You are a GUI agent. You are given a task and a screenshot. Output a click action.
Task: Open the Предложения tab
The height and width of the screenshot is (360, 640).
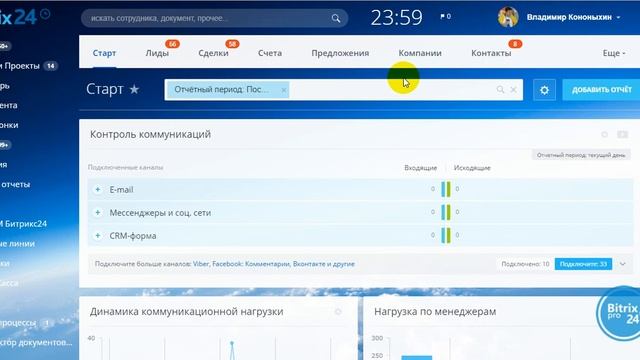[x=340, y=53]
